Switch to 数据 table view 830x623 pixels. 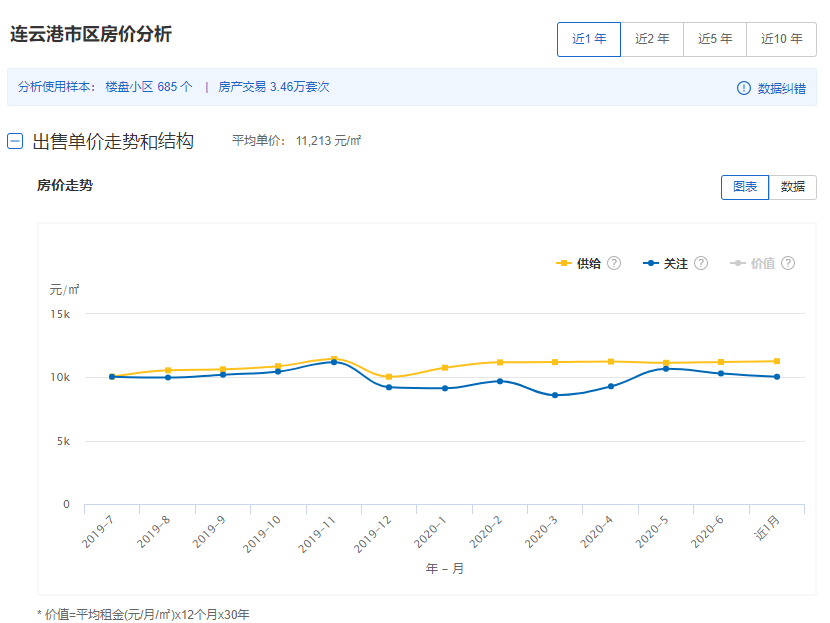[792, 187]
